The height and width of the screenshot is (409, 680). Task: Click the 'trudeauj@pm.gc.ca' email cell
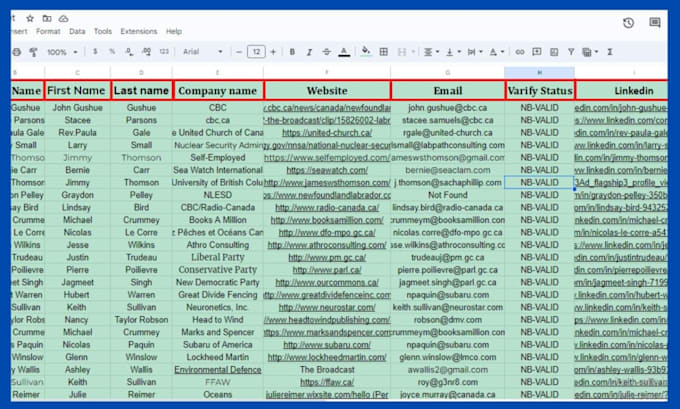coord(448,258)
